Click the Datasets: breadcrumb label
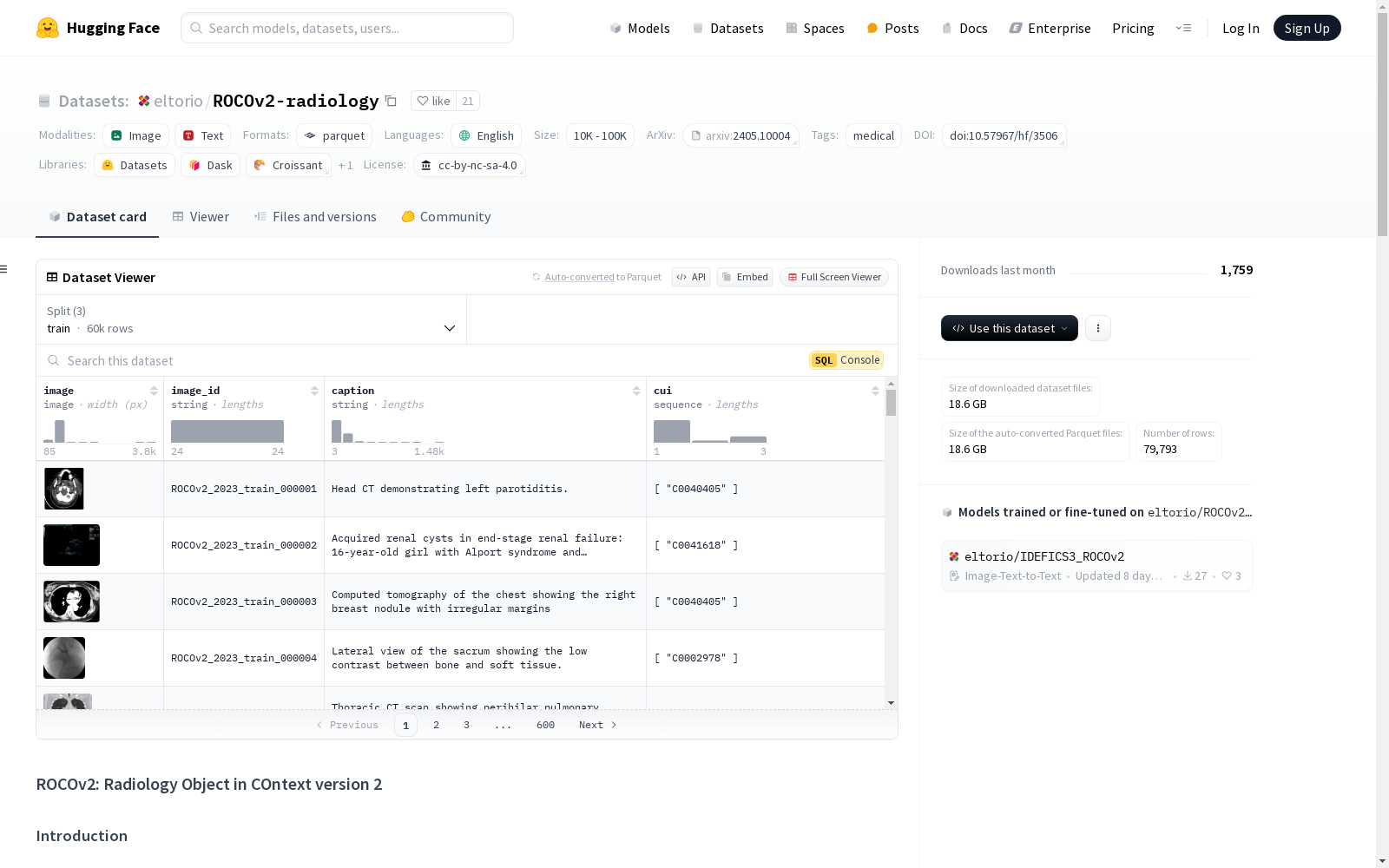The image size is (1389, 868). point(94,101)
